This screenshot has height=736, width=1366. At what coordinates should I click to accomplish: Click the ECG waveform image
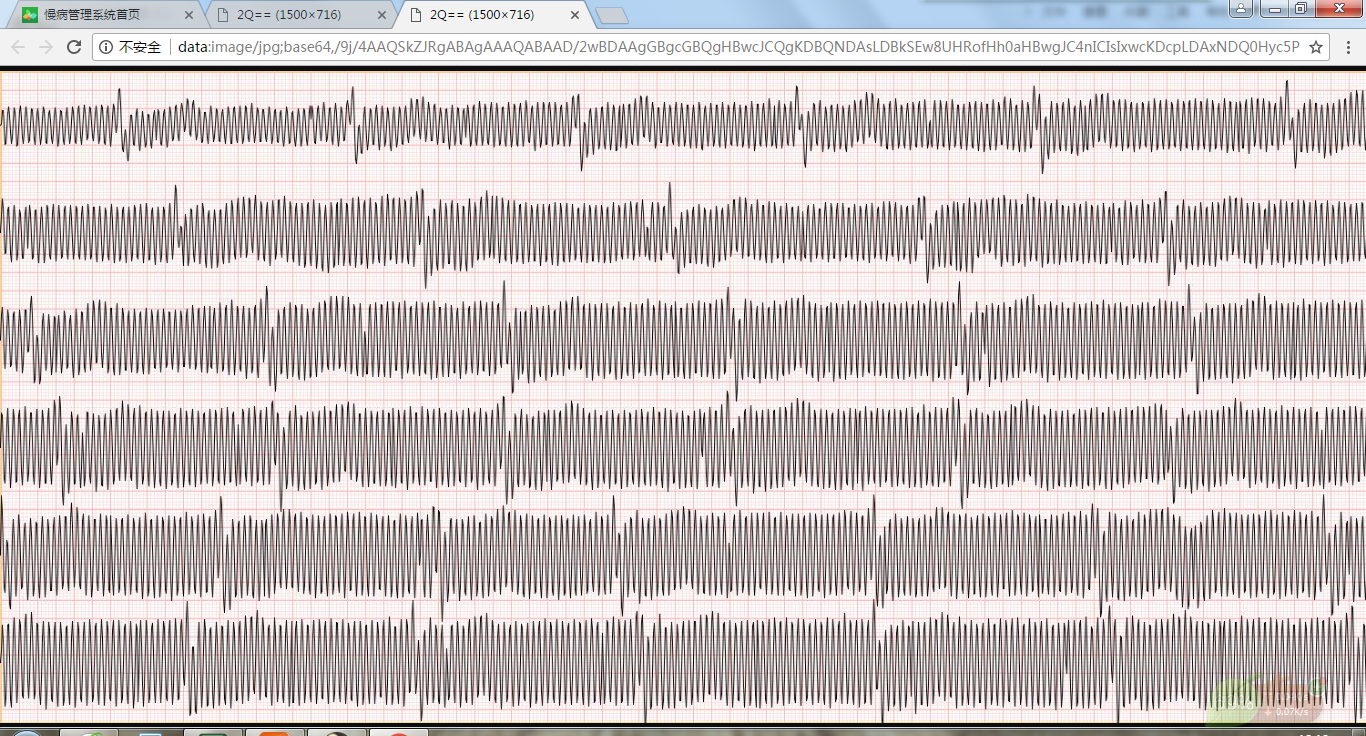point(683,396)
